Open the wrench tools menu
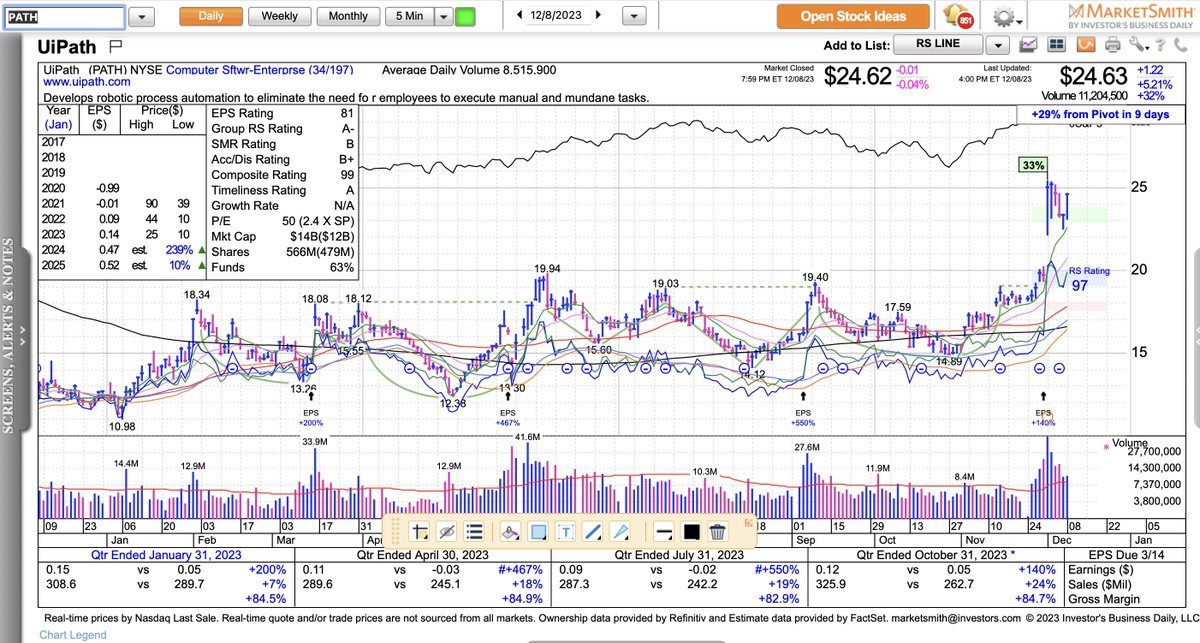The image size is (1200, 643). coord(1137,45)
